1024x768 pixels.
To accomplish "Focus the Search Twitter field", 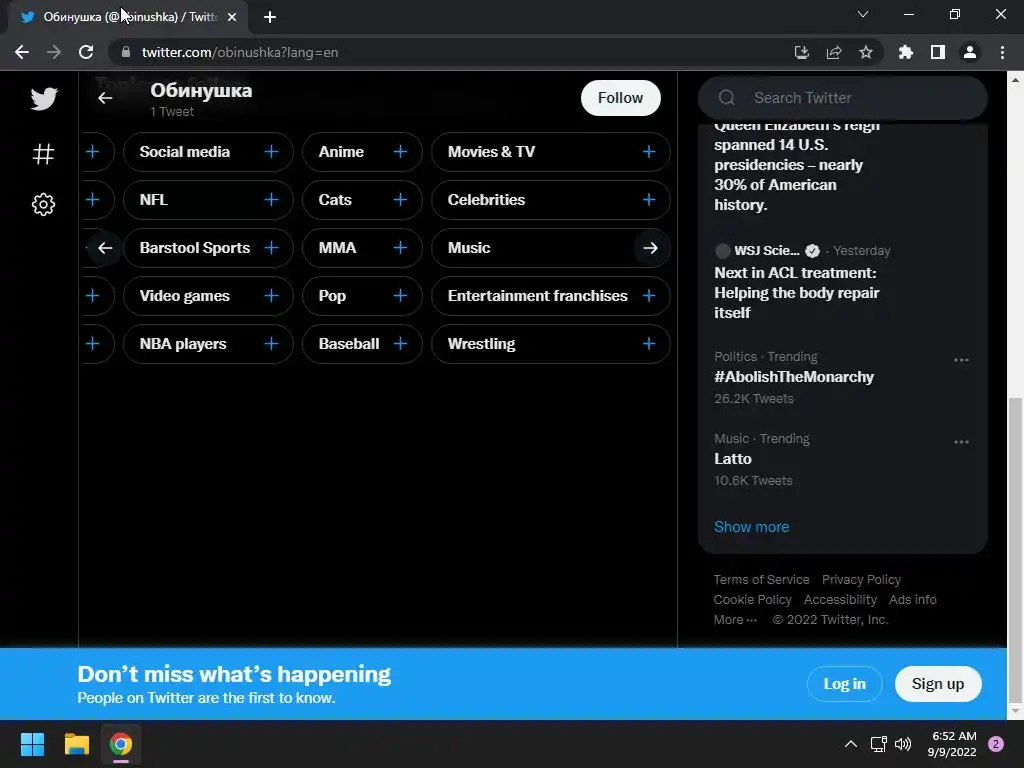I will 842,98.
